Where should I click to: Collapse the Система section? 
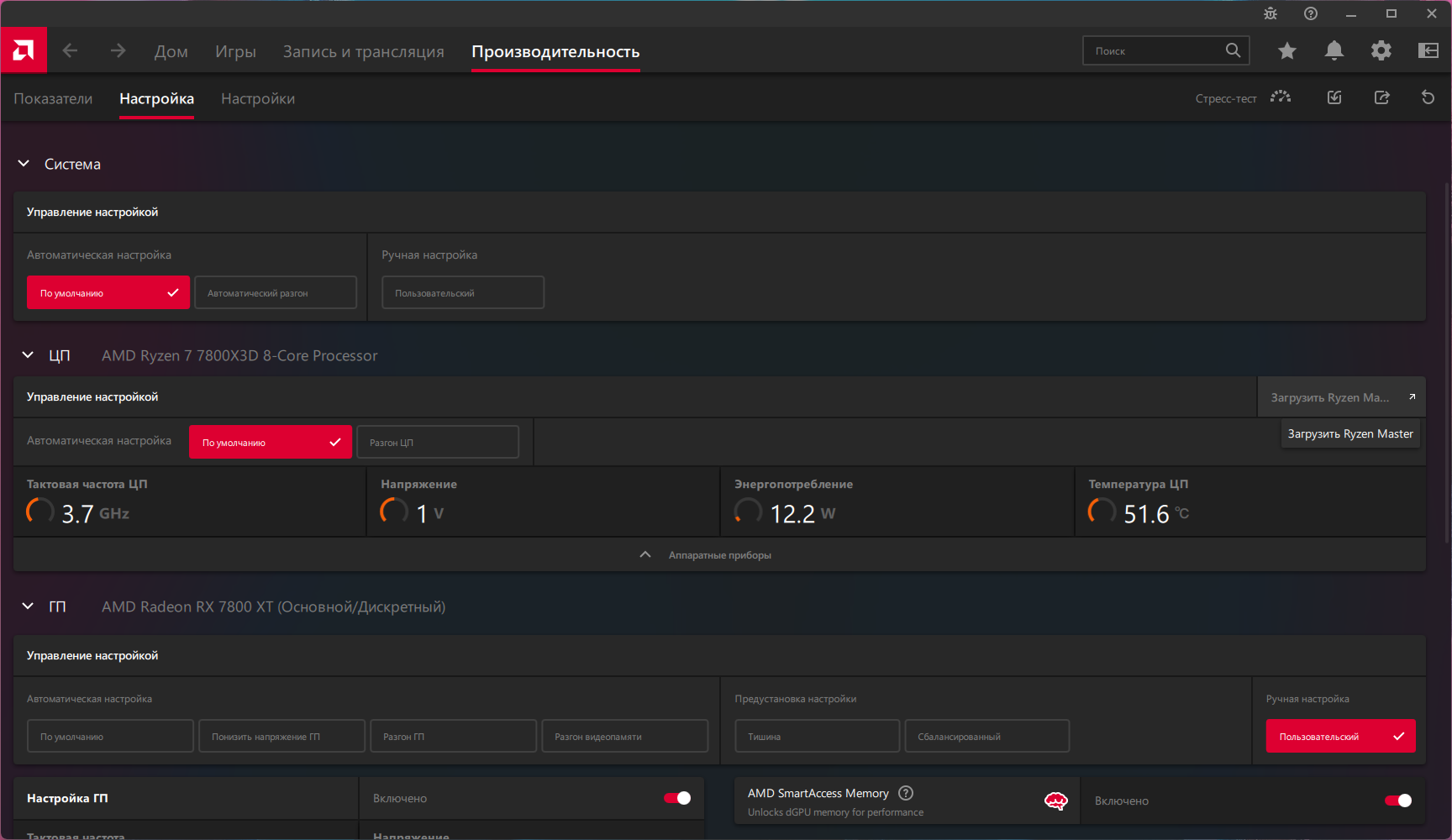[24, 164]
